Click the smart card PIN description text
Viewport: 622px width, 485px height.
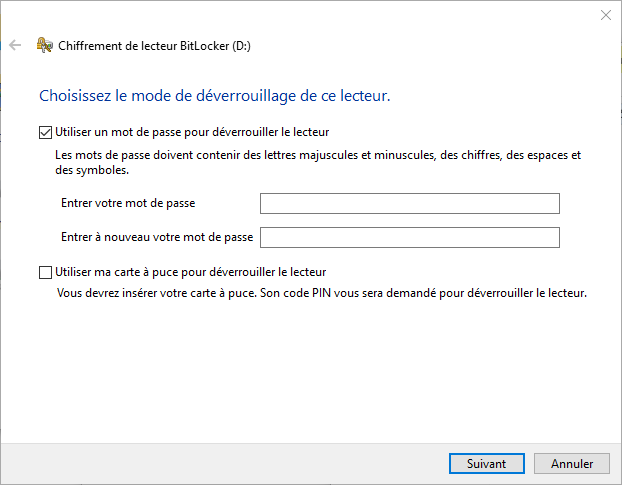(x=322, y=293)
